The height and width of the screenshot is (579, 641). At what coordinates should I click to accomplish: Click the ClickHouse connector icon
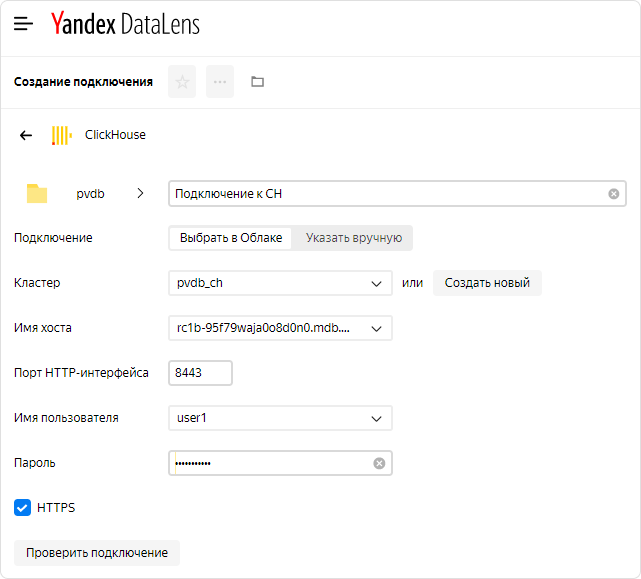[x=62, y=135]
